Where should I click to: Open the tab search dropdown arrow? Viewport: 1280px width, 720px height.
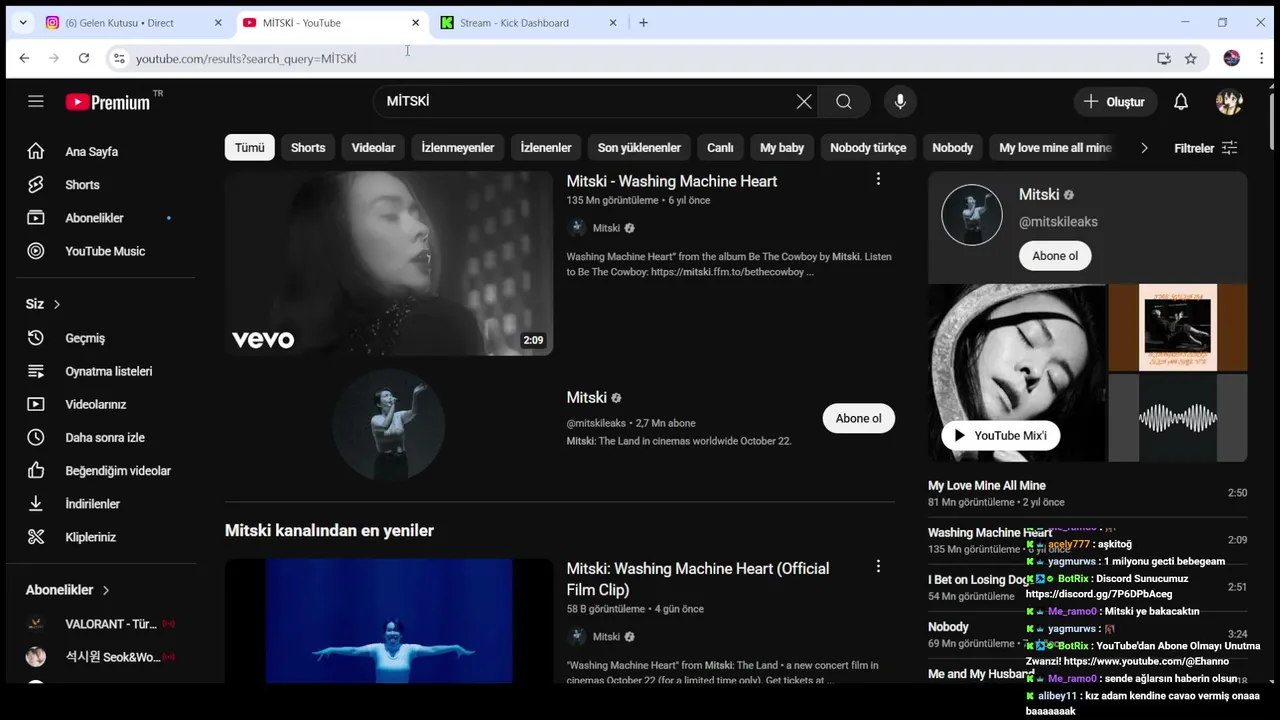click(x=23, y=23)
